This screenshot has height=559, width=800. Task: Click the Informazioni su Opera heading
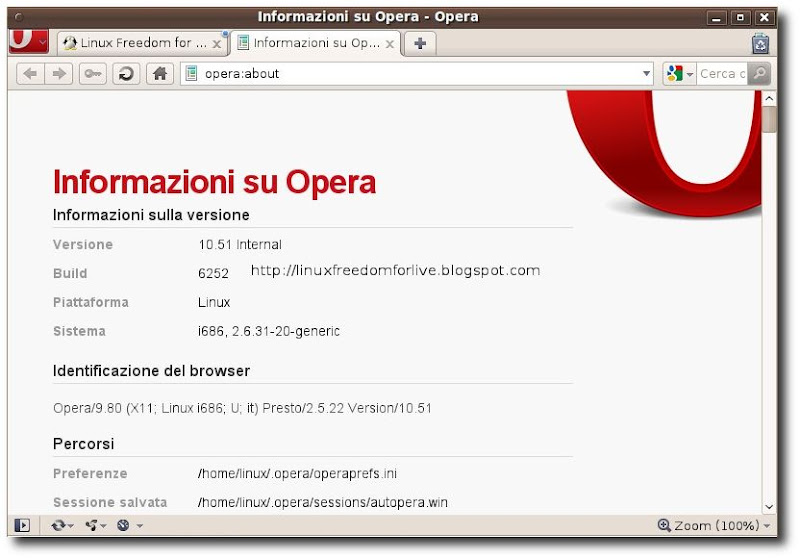pyautogui.click(x=214, y=182)
